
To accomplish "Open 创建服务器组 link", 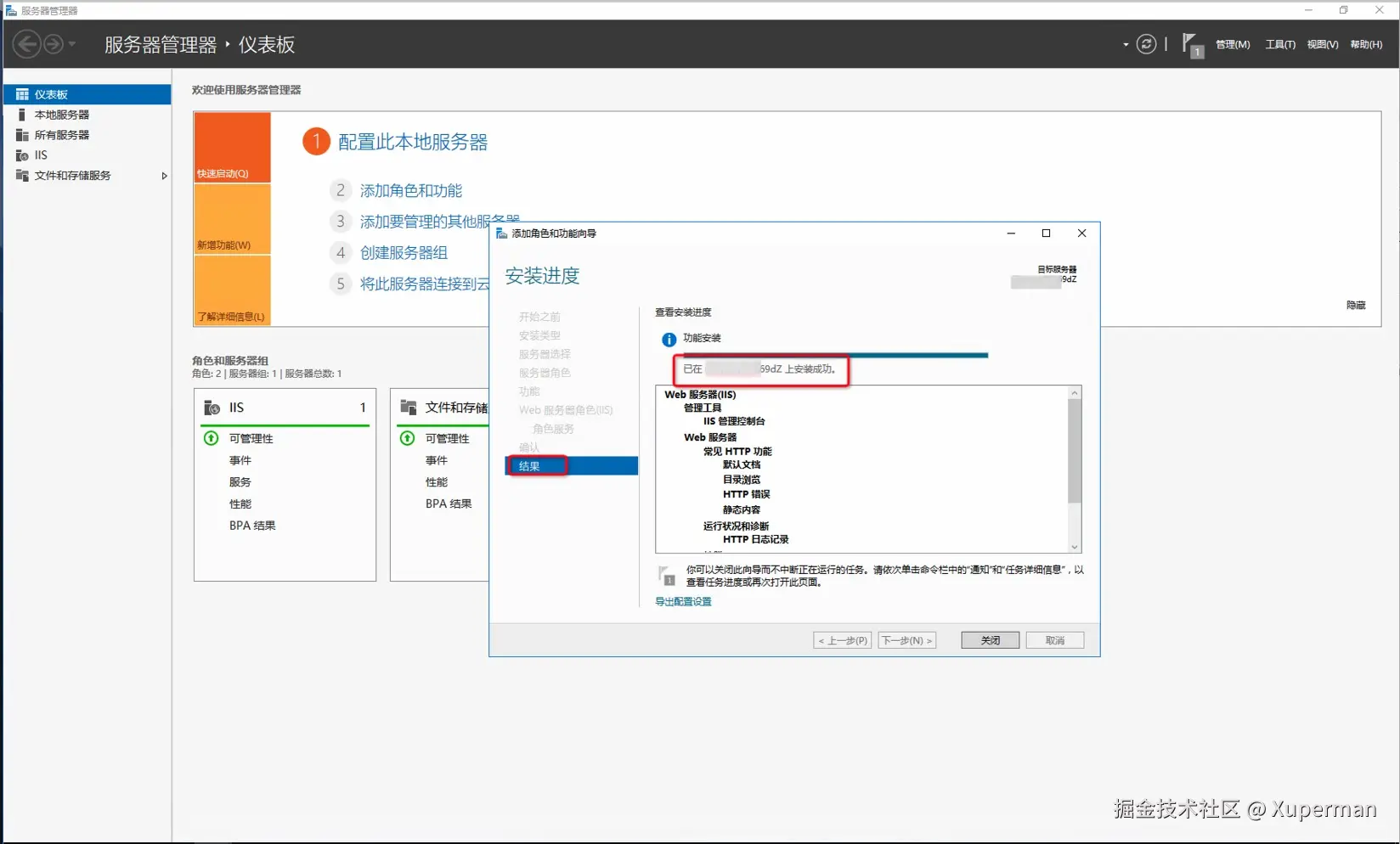I will (404, 253).
